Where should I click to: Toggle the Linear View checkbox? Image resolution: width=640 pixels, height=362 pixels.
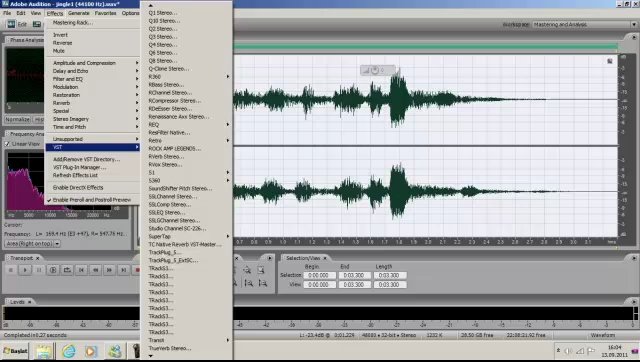pos(7,144)
